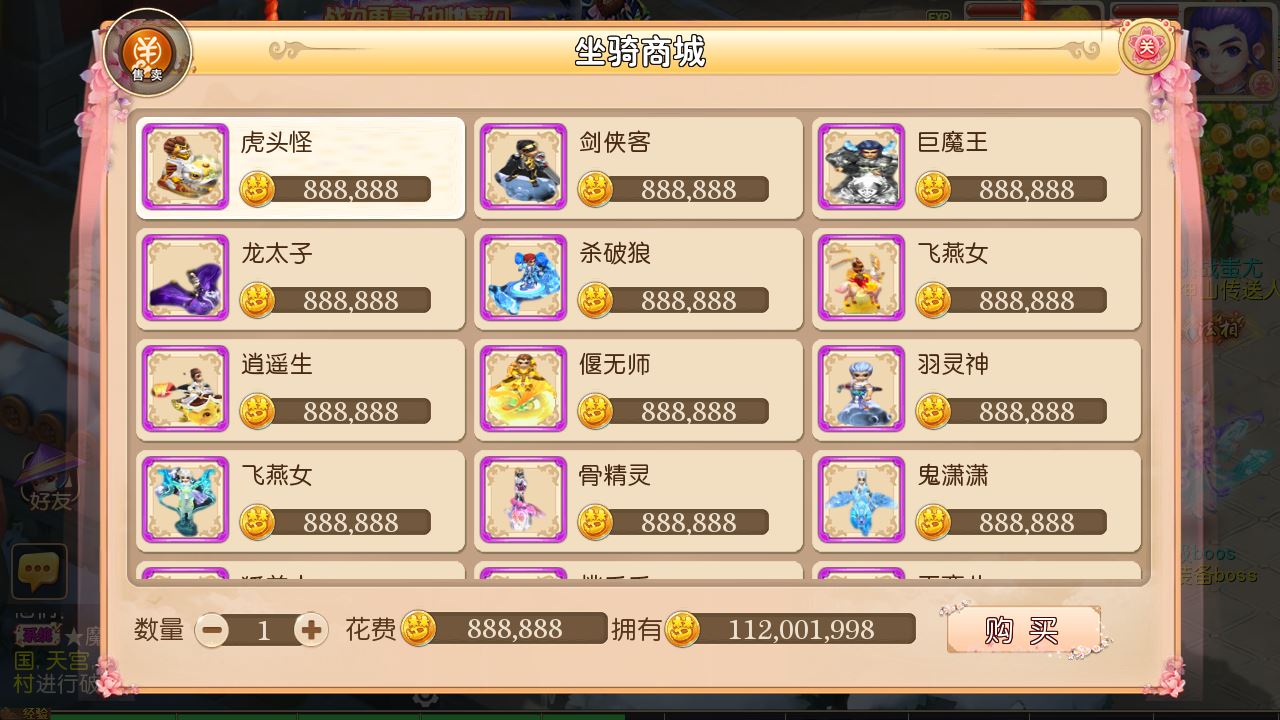Select the 杀破狼 mount icon
The height and width of the screenshot is (720, 1280).
524,278
